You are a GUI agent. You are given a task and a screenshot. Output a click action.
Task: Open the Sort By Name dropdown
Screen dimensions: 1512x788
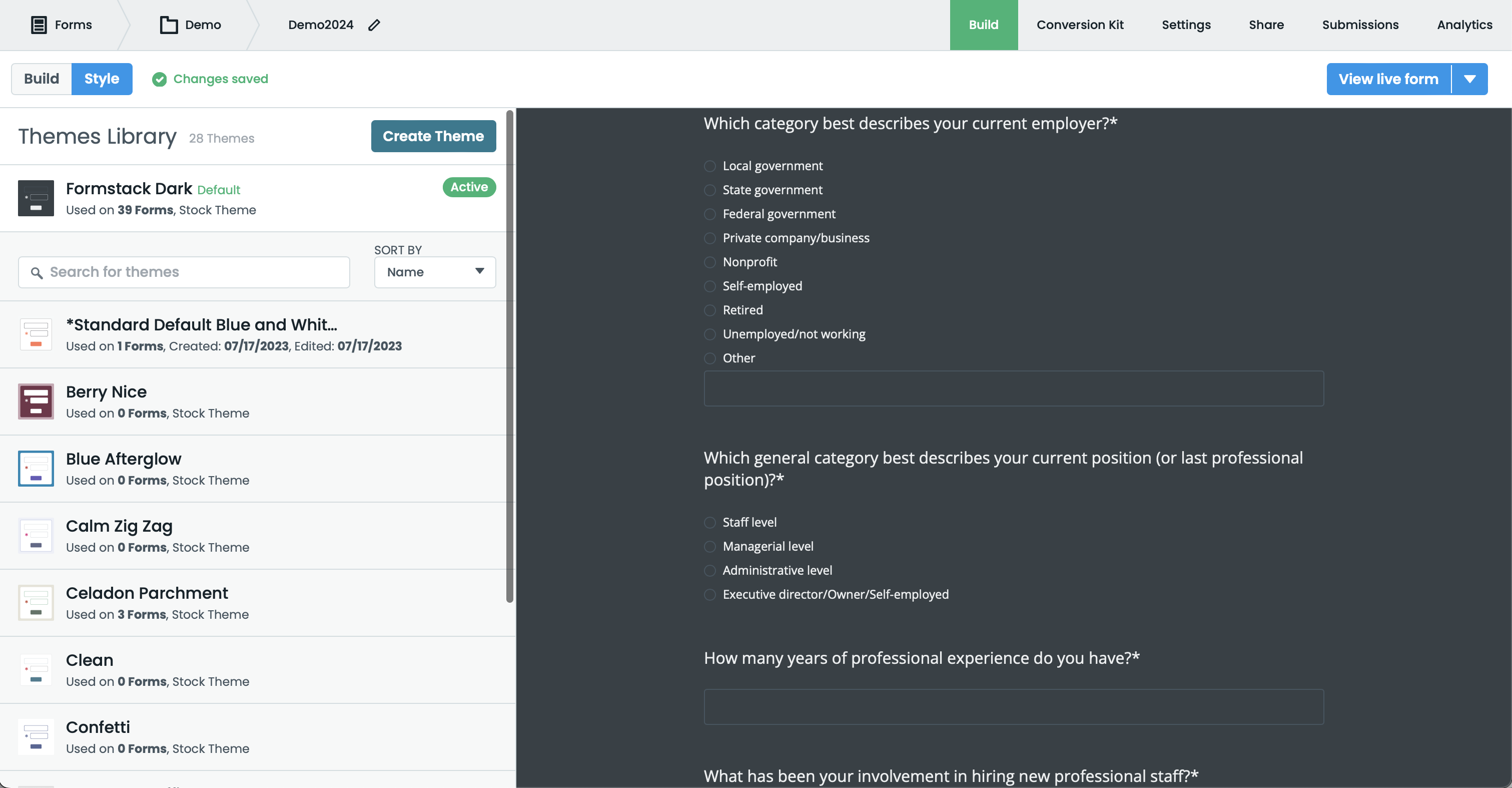pos(435,272)
